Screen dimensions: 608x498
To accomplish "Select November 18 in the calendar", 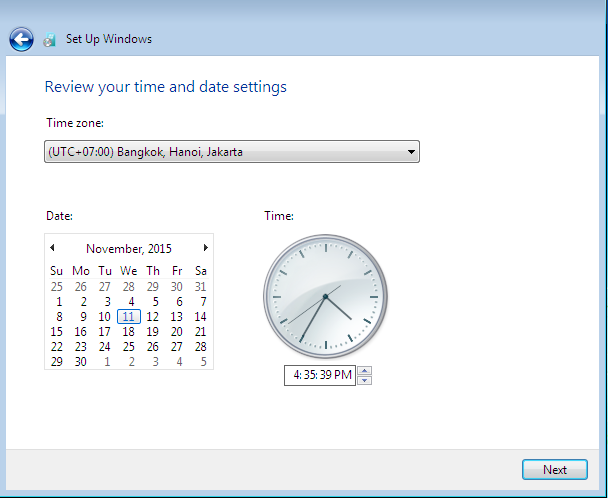I will pyautogui.click(x=129, y=332).
